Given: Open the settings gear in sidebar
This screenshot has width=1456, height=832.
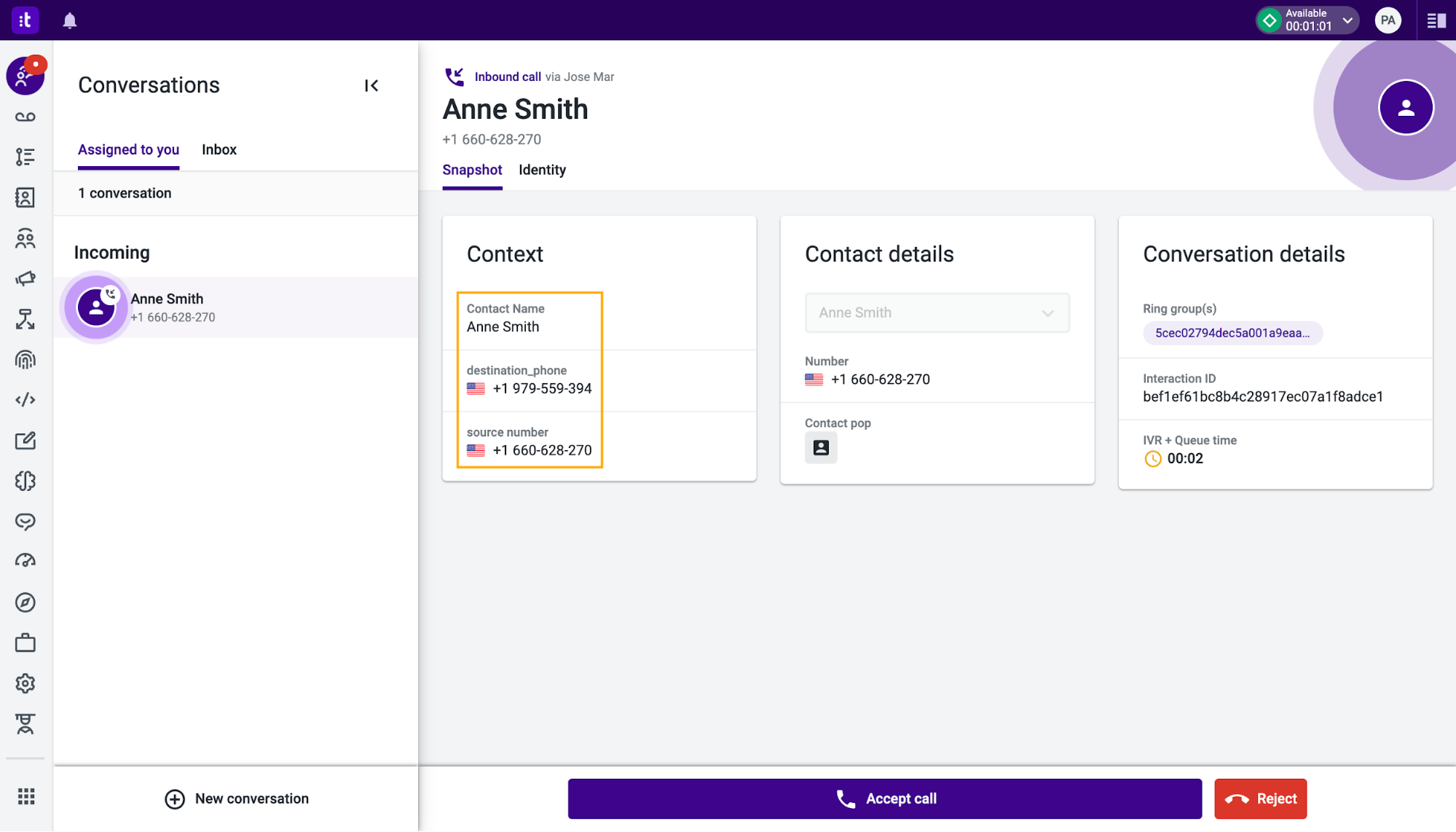Looking at the screenshot, I should [25, 683].
